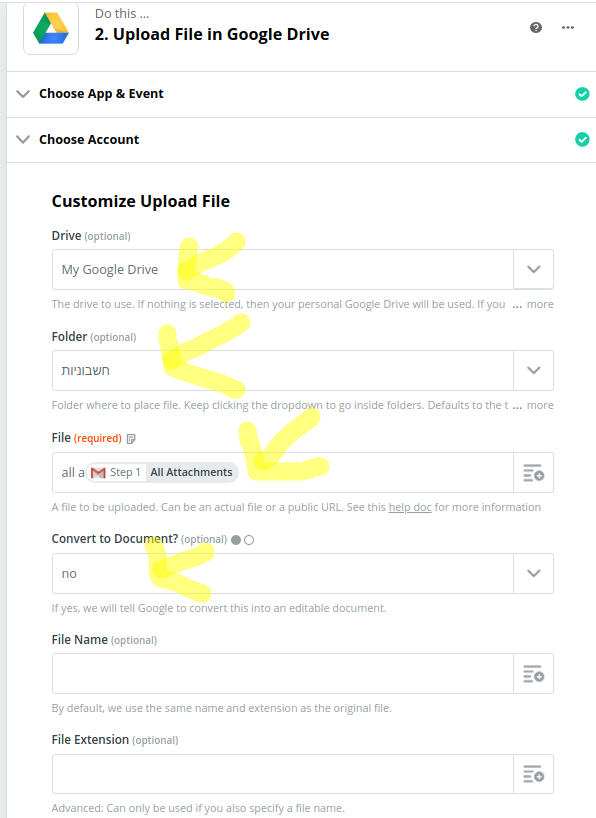Click the Google Drive app logo
Image resolution: width=596 pixels, height=818 pixels.
(x=51, y=28)
